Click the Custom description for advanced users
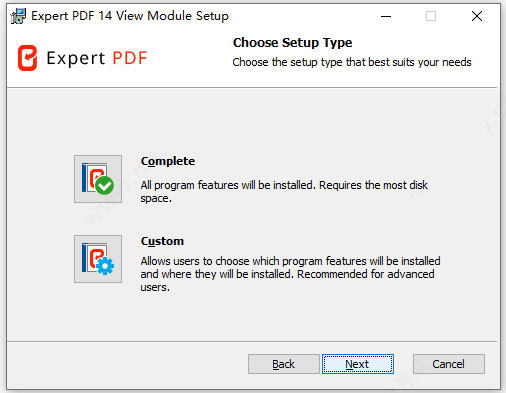The width and height of the screenshot is (506, 393). point(290,274)
